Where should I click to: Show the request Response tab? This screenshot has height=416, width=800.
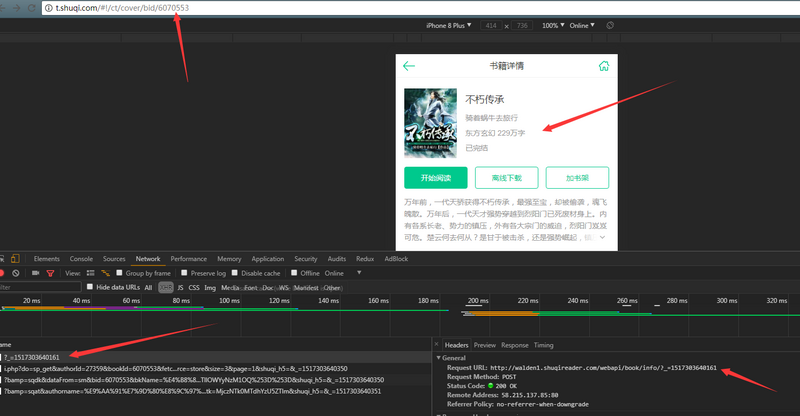[x=515, y=345]
